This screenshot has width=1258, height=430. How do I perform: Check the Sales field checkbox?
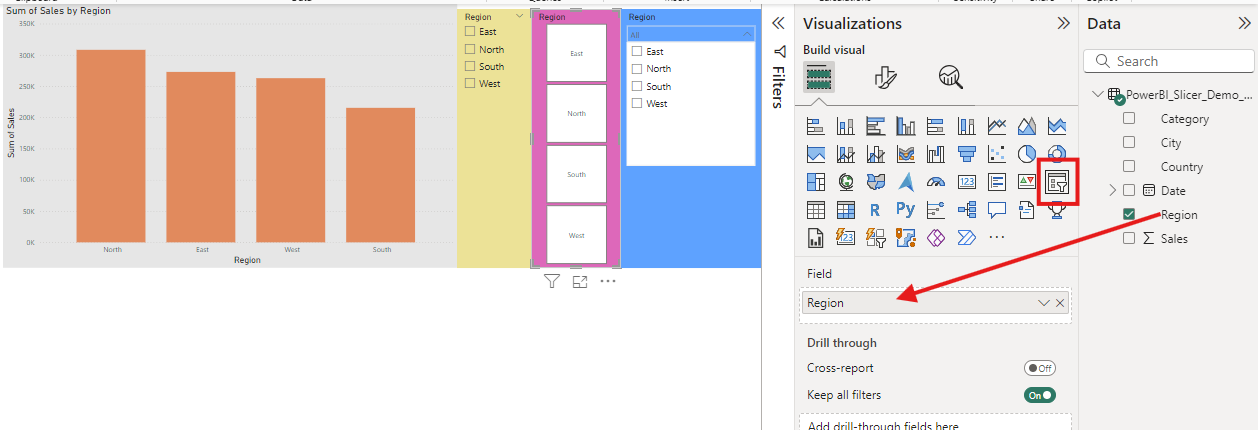click(1129, 239)
